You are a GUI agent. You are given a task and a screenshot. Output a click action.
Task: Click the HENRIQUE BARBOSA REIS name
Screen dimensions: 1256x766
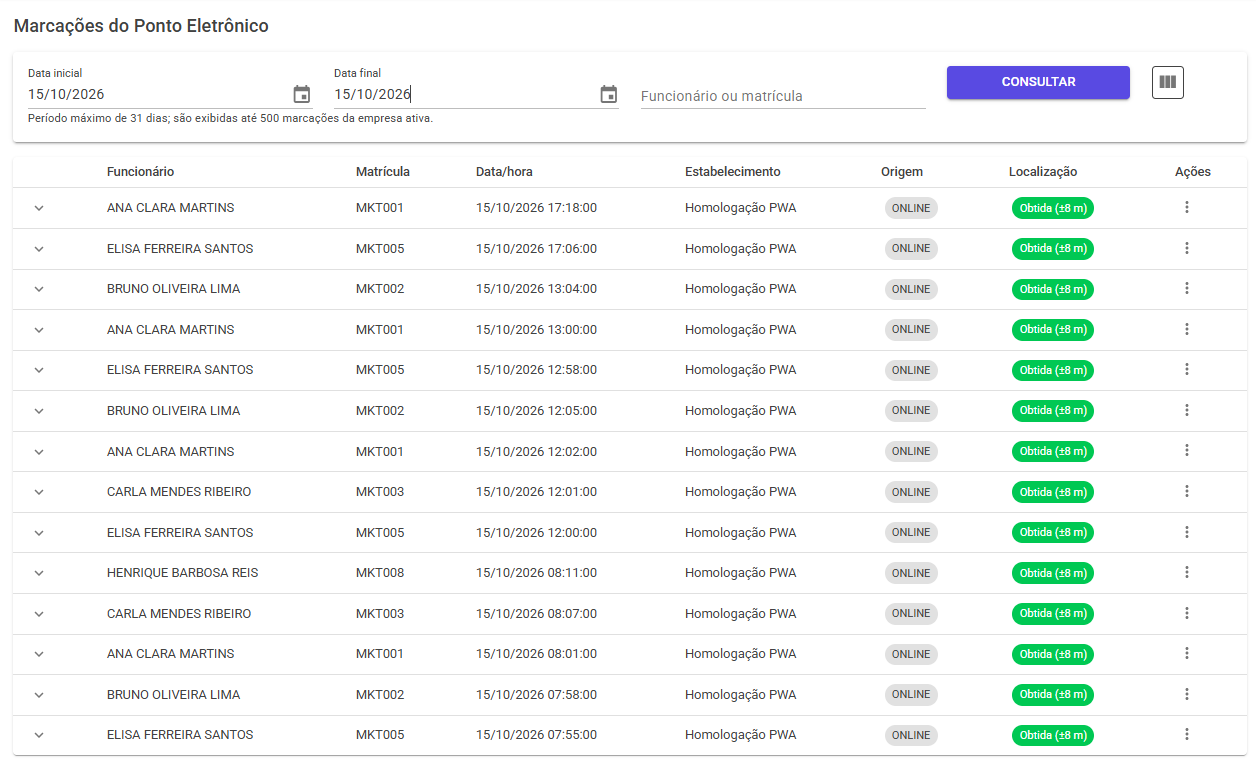[x=183, y=573]
